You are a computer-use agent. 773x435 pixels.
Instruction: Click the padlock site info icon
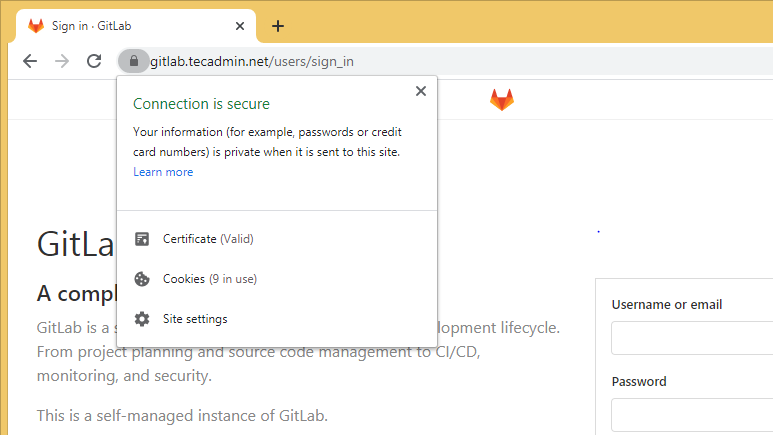point(134,61)
